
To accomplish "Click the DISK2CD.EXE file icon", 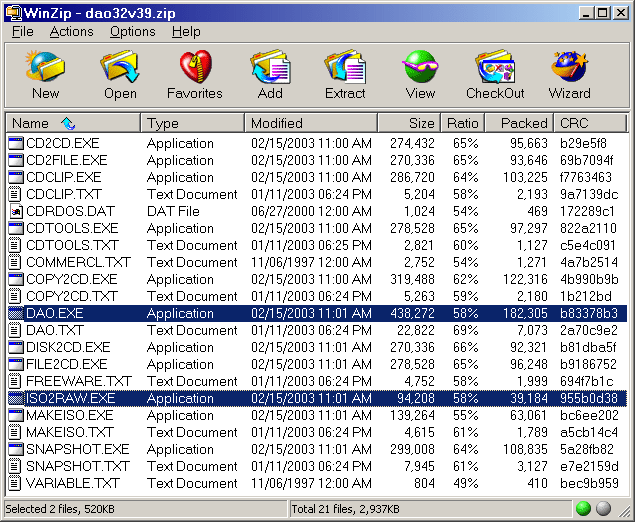I will click(x=15, y=347).
